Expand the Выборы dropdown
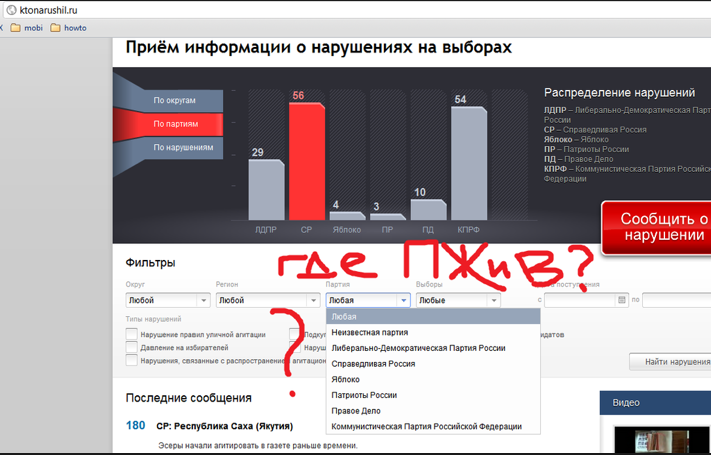Image resolution: width=711 pixels, height=455 pixels. pyautogui.click(x=457, y=300)
